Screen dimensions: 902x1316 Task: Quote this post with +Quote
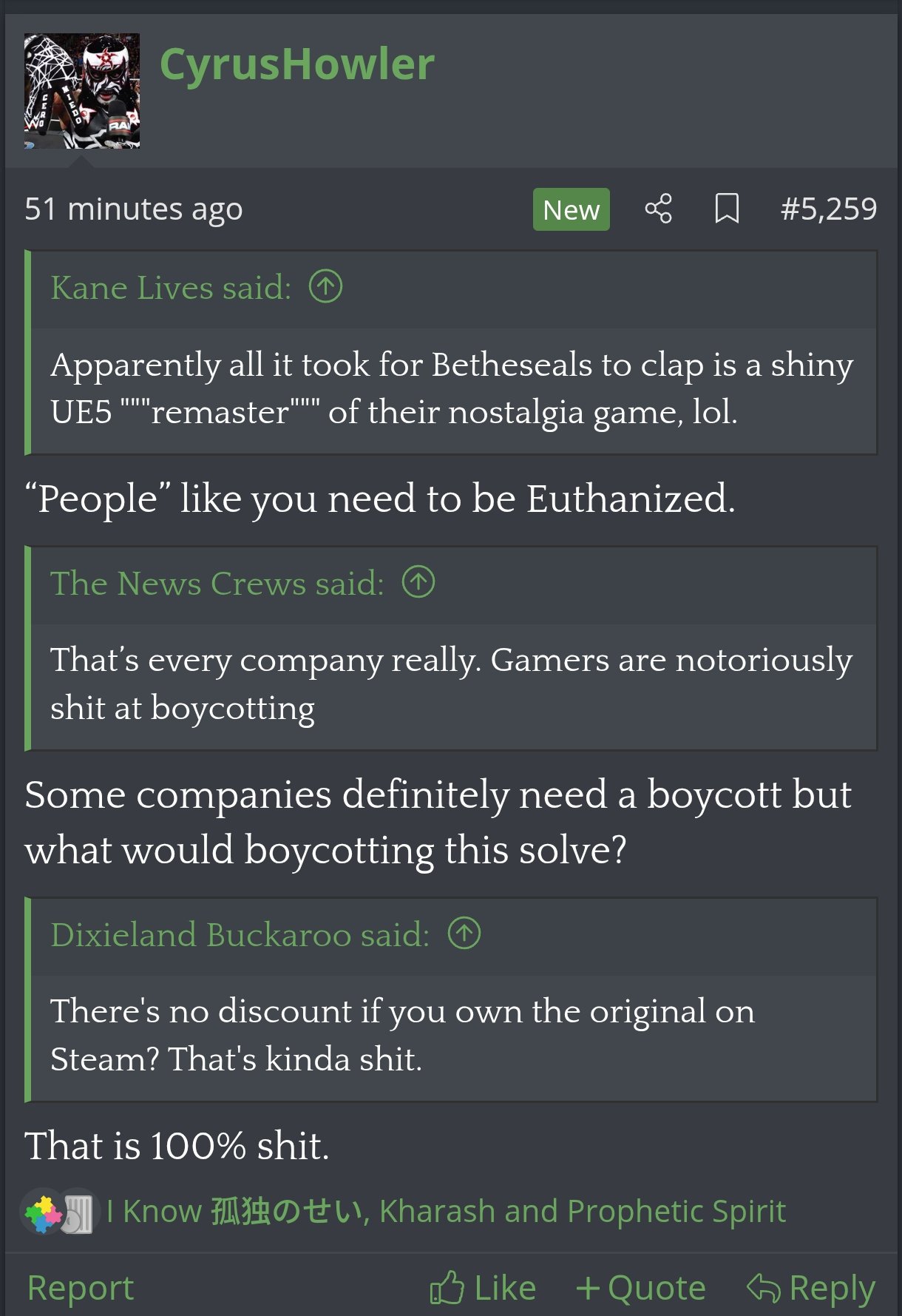pyautogui.click(x=641, y=1288)
